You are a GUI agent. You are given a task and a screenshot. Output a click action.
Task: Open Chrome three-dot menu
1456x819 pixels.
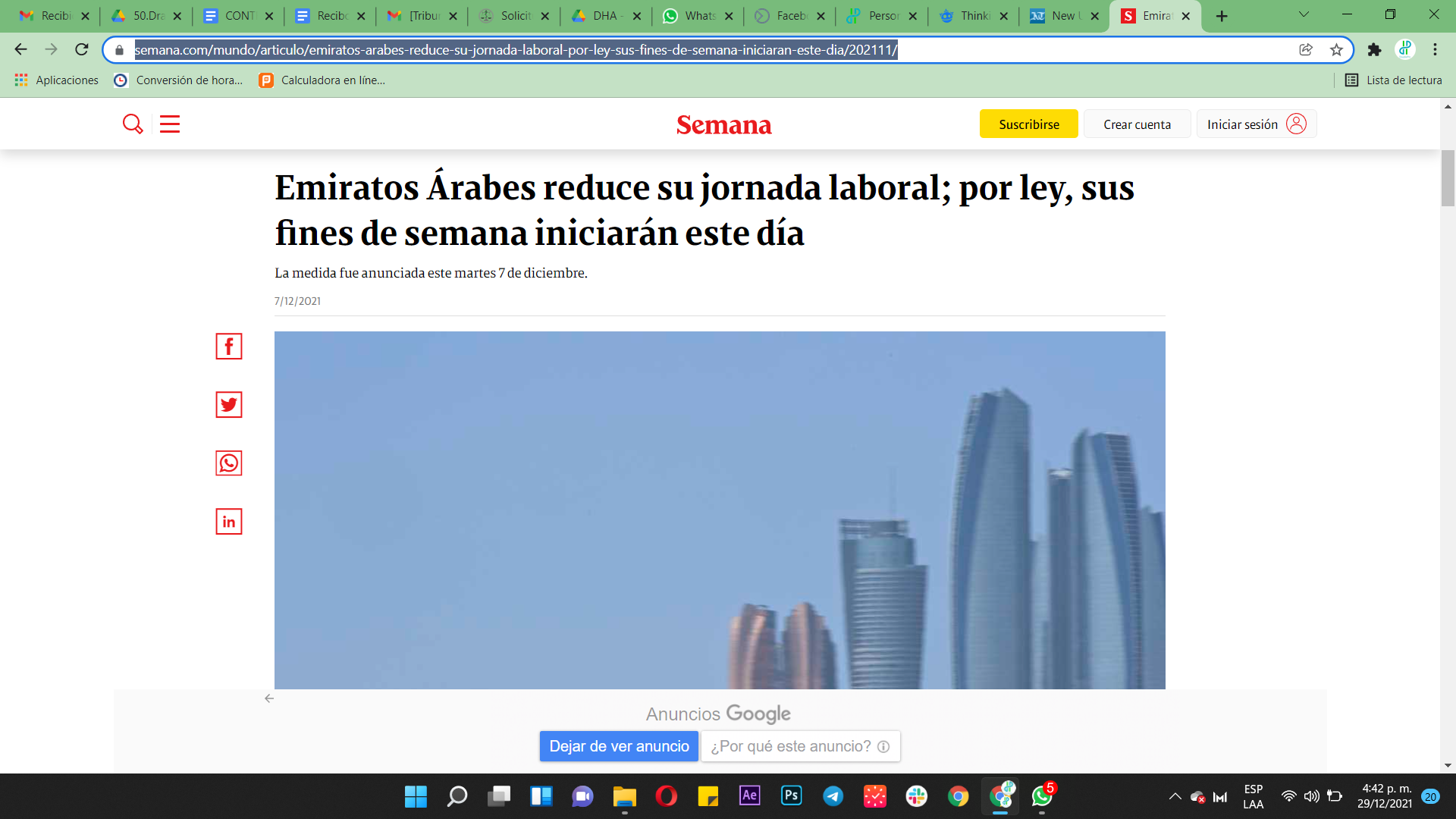1435,50
